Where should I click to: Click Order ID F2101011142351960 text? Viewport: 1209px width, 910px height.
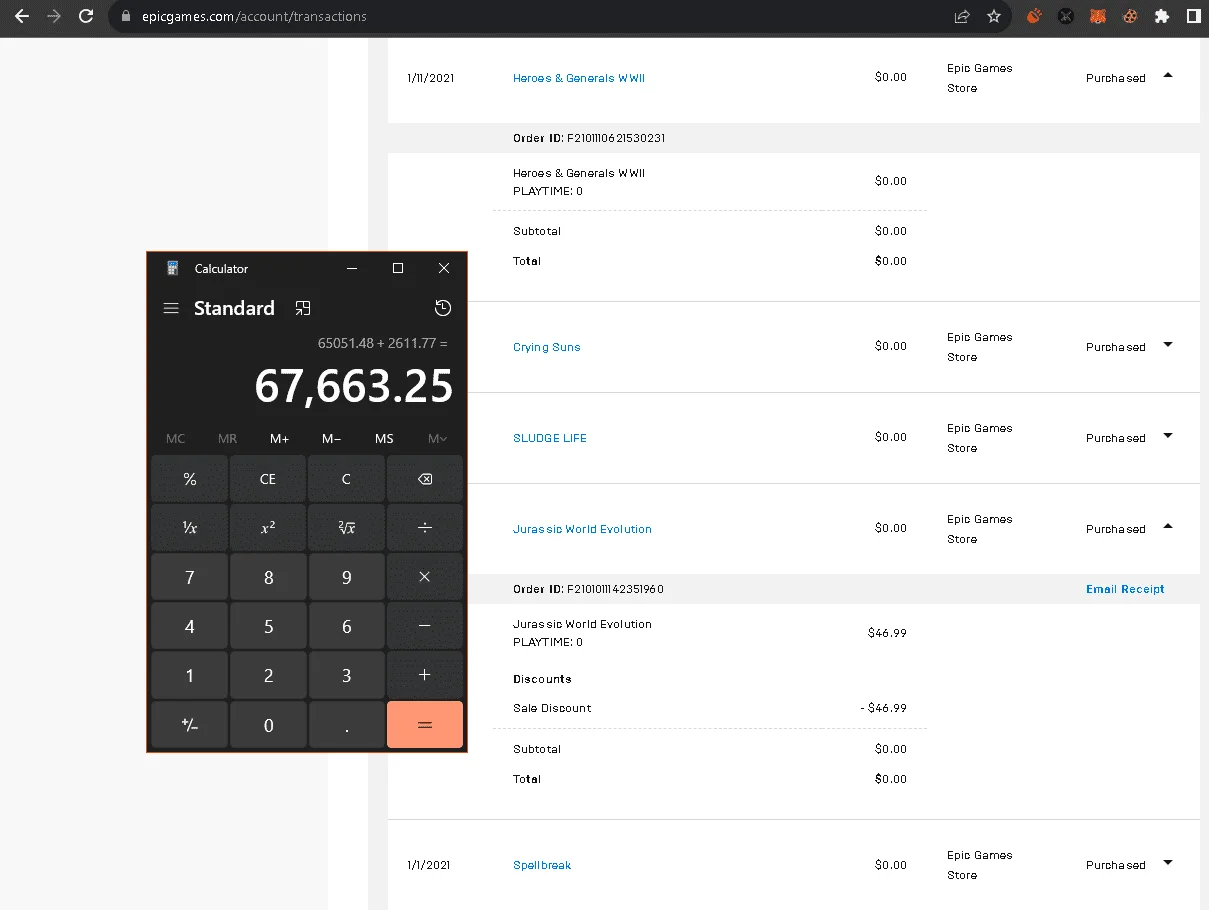[588, 589]
